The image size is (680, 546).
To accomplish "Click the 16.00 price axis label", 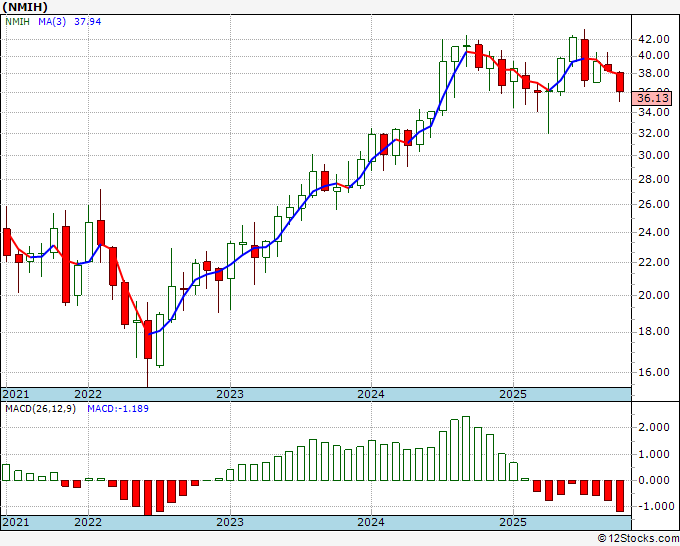I will pyautogui.click(x=652, y=372).
